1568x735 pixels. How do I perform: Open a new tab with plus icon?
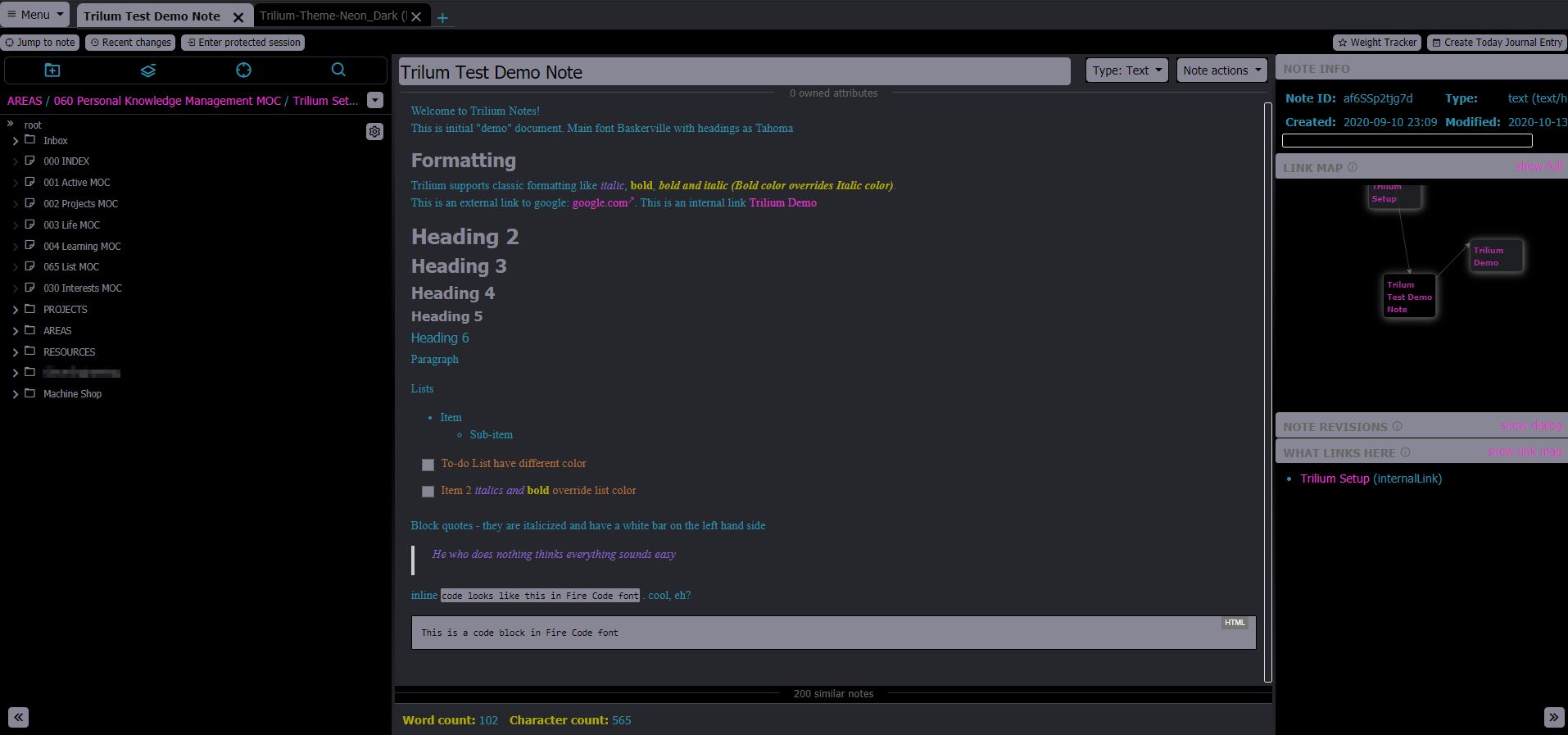(442, 17)
